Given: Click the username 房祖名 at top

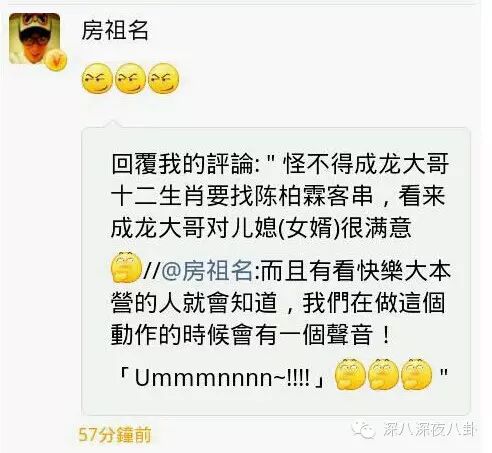Looking at the screenshot, I should click(x=115, y=30).
